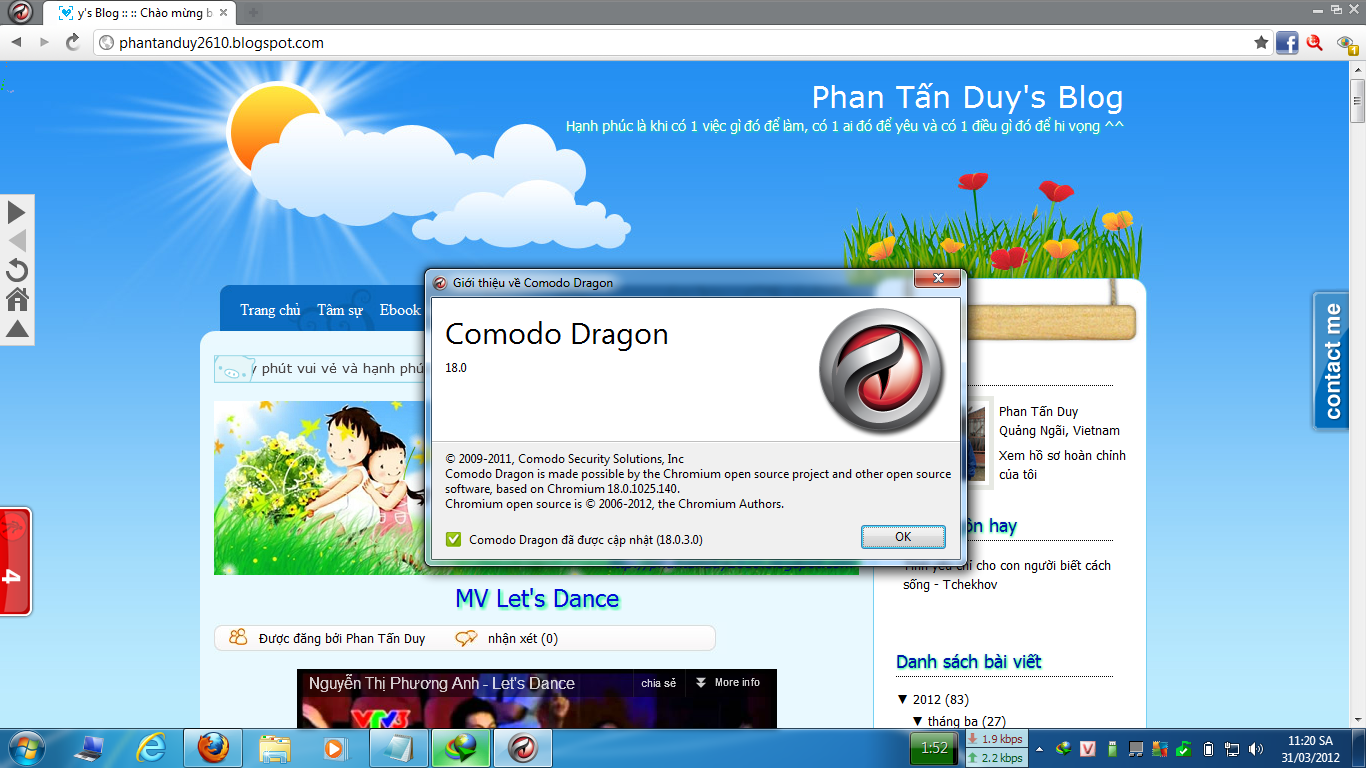The width and height of the screenshot is (1366, 768).
Task: Launch Internet Explorer from the taskbar
Action: click(x=152, y=747)
